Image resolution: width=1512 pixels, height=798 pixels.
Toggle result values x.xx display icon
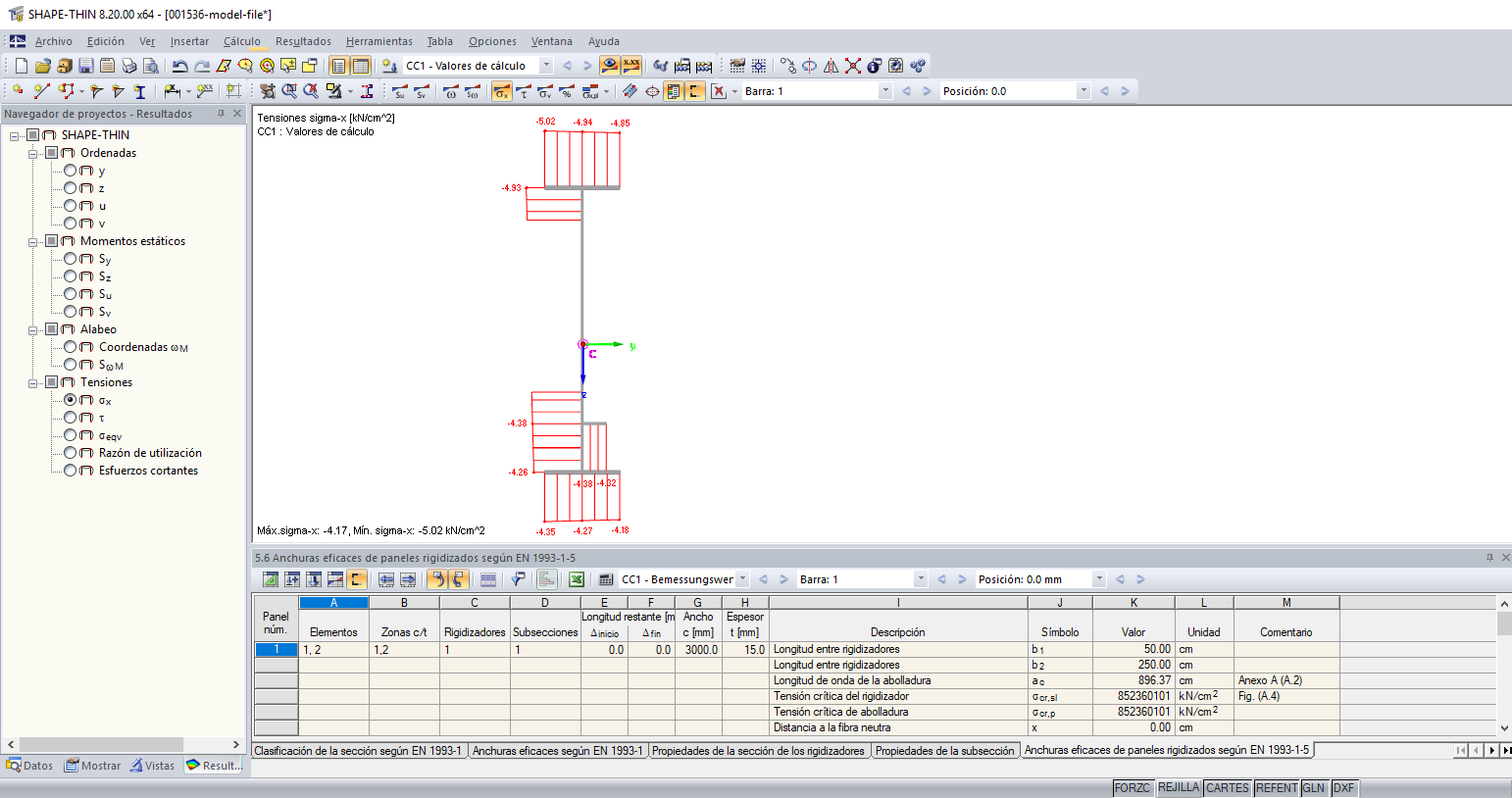[630, 66]
